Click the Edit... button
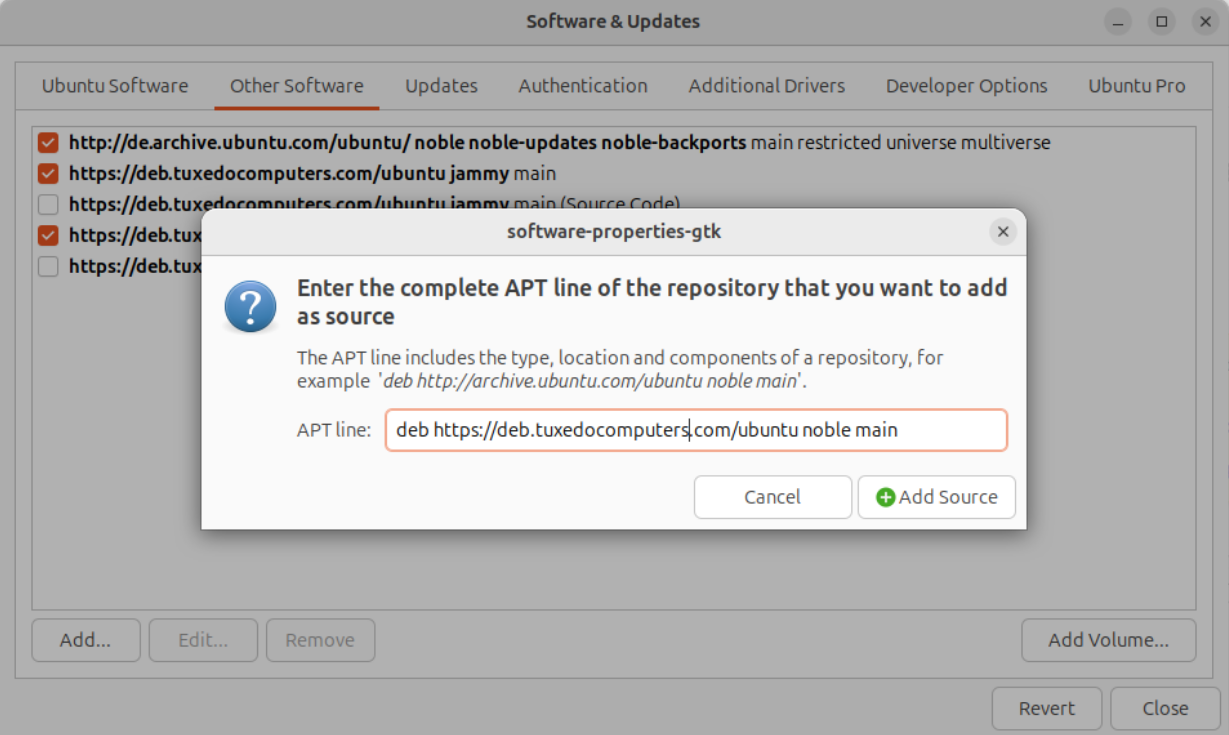 (203, 640)
